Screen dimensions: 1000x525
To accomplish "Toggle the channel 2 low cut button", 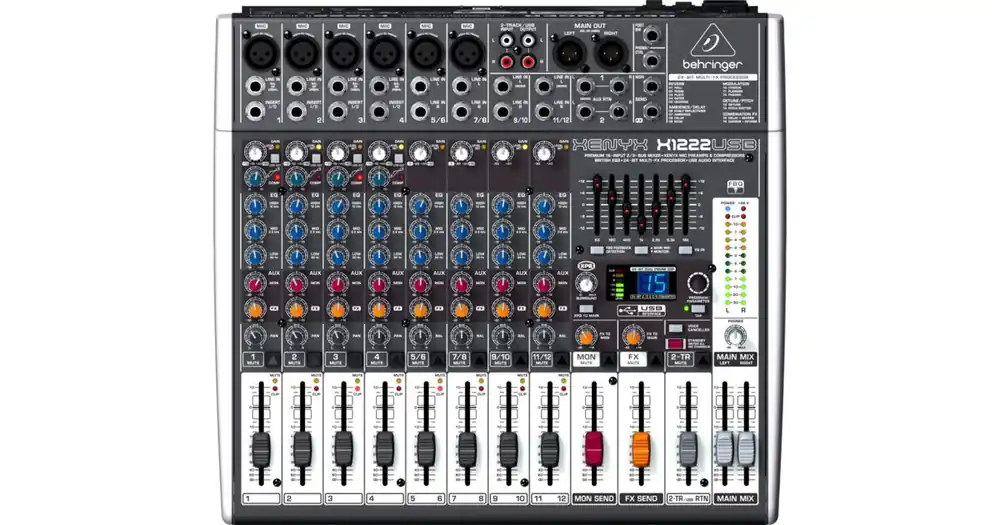I will 316,158.
